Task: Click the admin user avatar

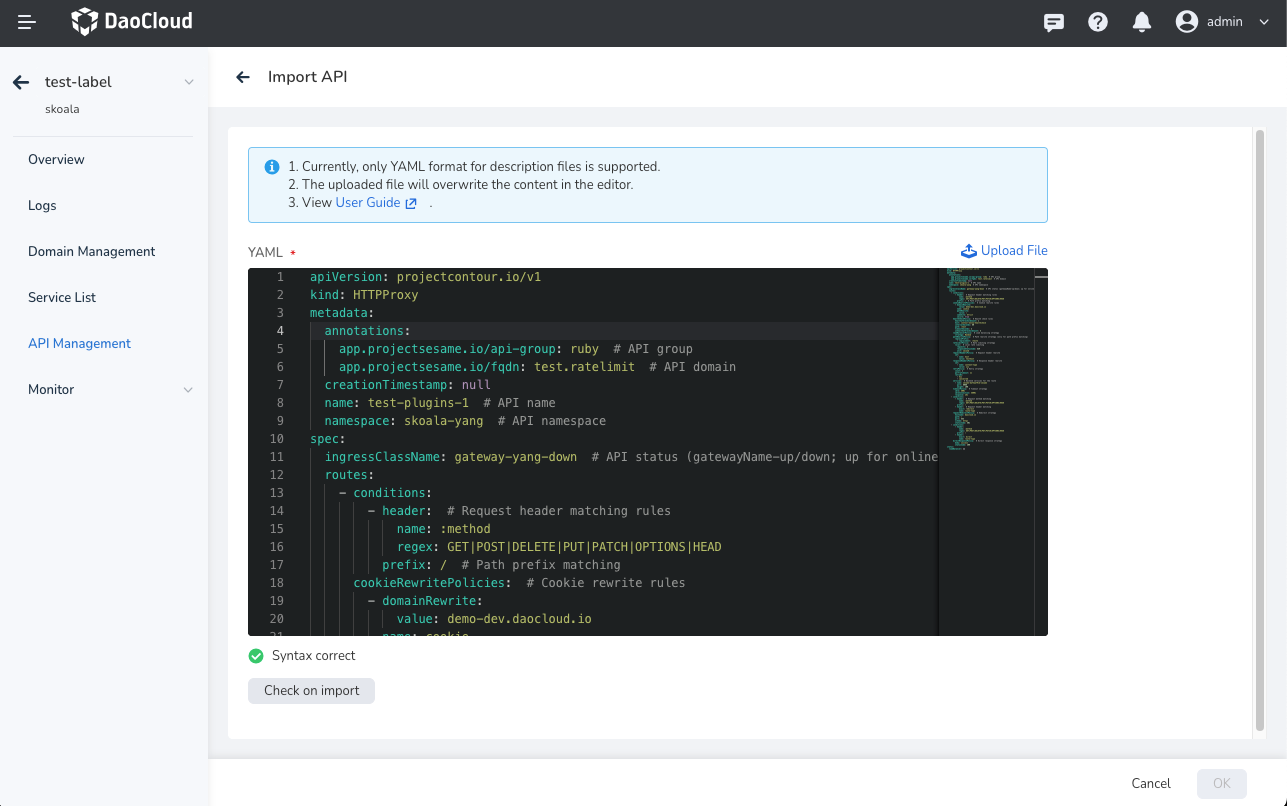Action: click(x=1186, y=21)
